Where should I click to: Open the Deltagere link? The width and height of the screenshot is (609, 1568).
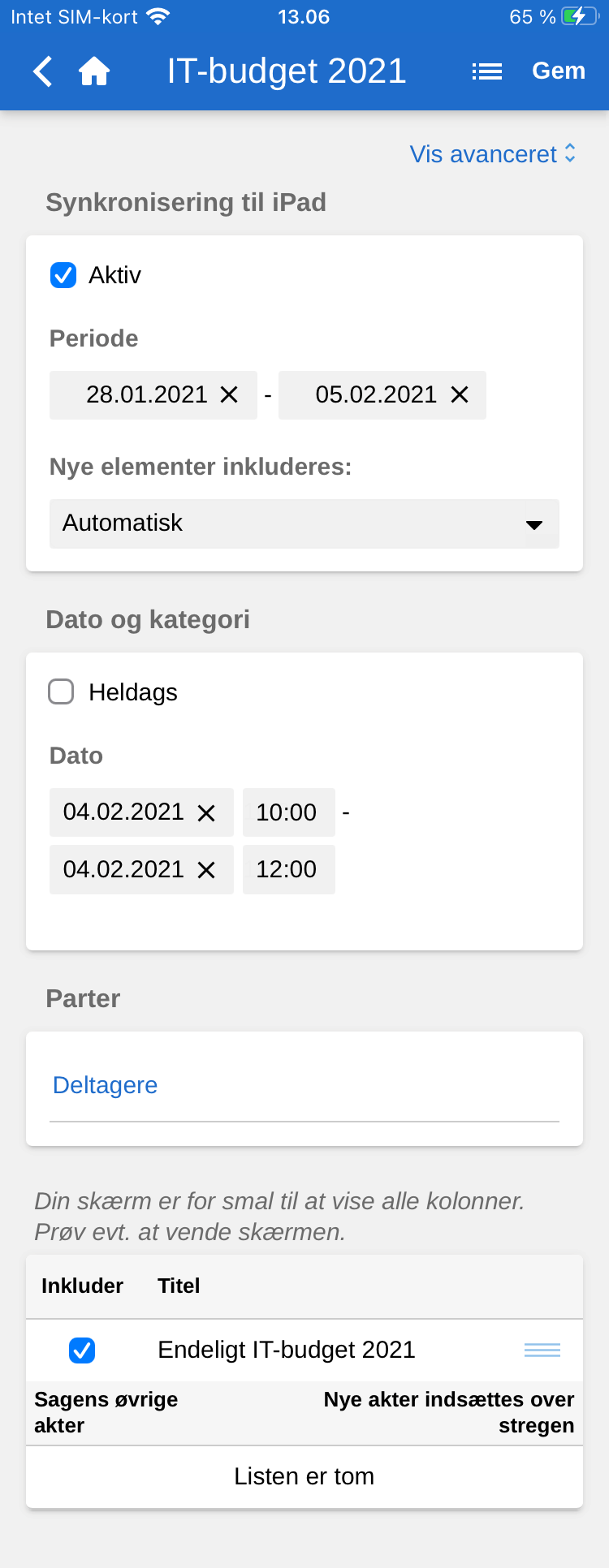[106, 1085]
